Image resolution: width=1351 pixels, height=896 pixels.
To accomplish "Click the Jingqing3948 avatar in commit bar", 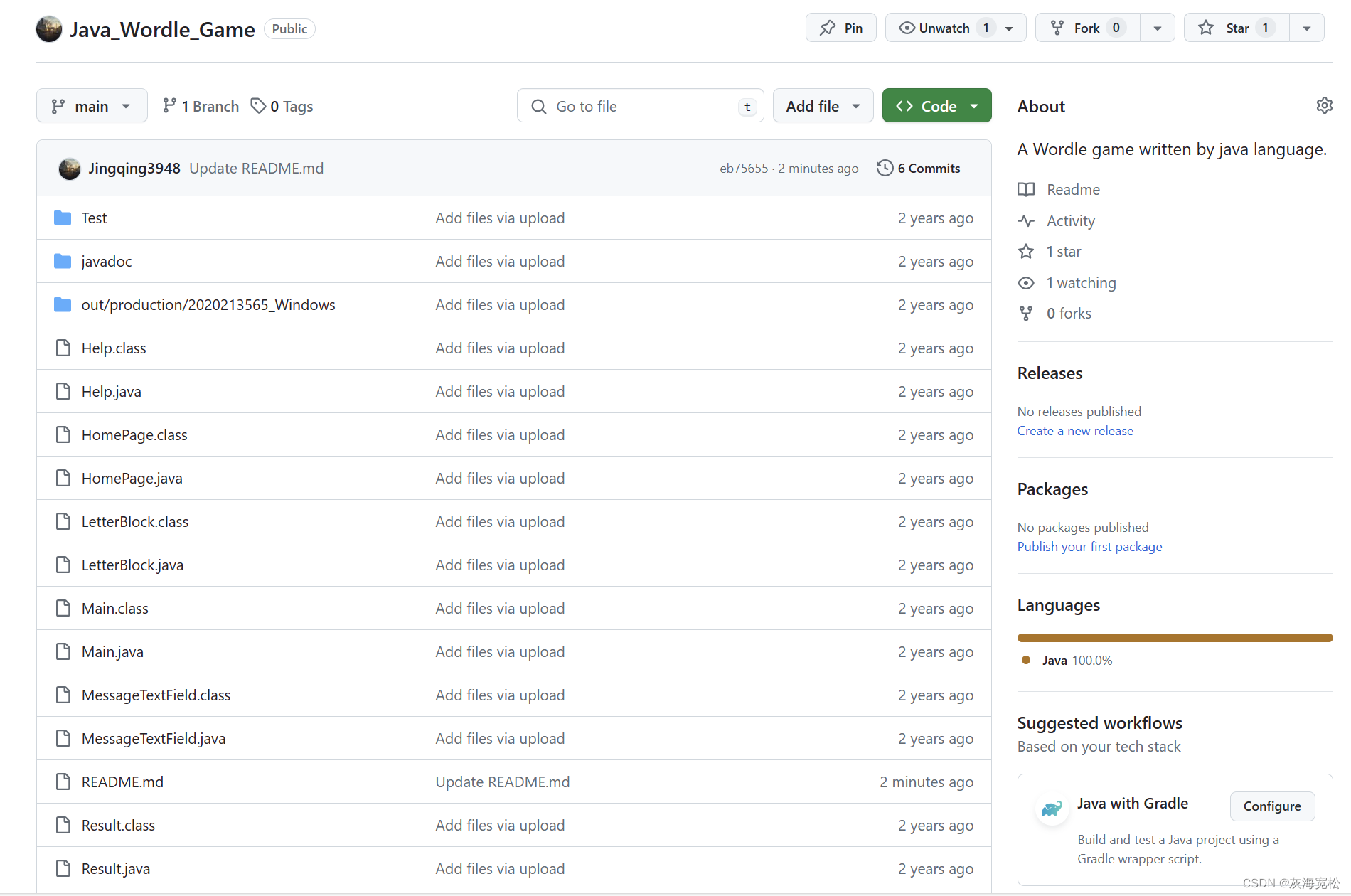I will 70,169.
